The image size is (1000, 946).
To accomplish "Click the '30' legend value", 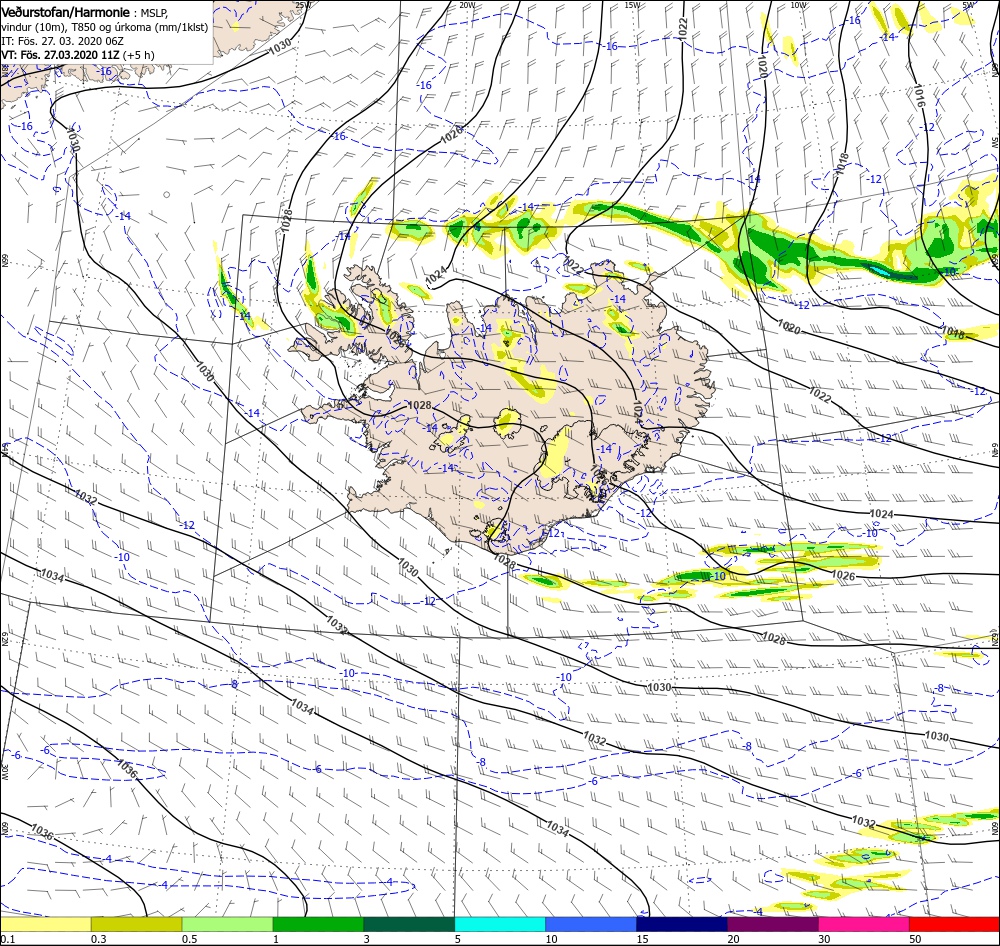I will pyautogui.click(x=825, y=938).
